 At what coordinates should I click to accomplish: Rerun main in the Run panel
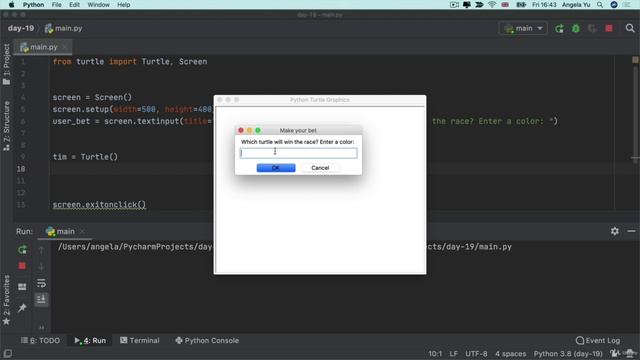coord(22,249)
